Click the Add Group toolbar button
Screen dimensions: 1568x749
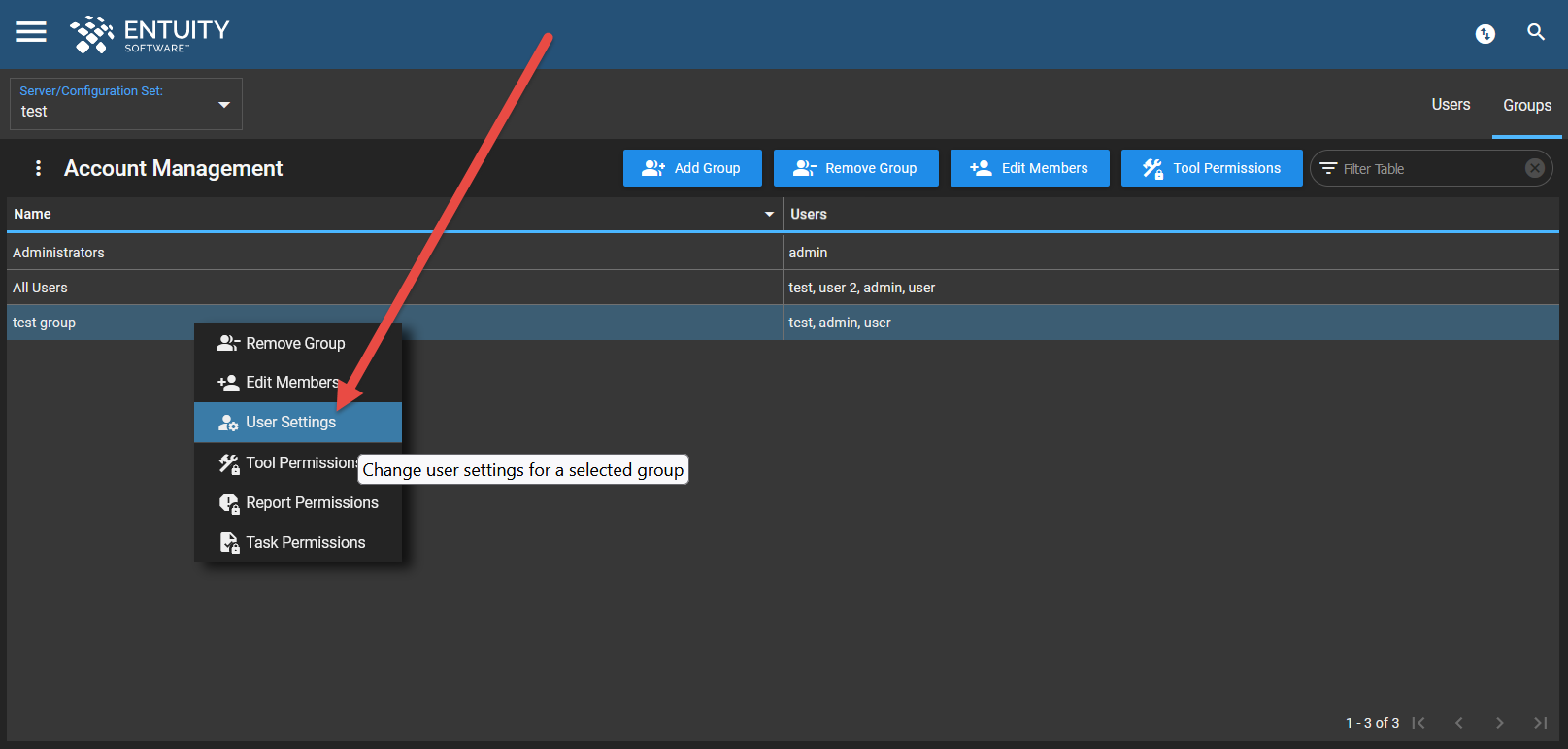(692, 168)
